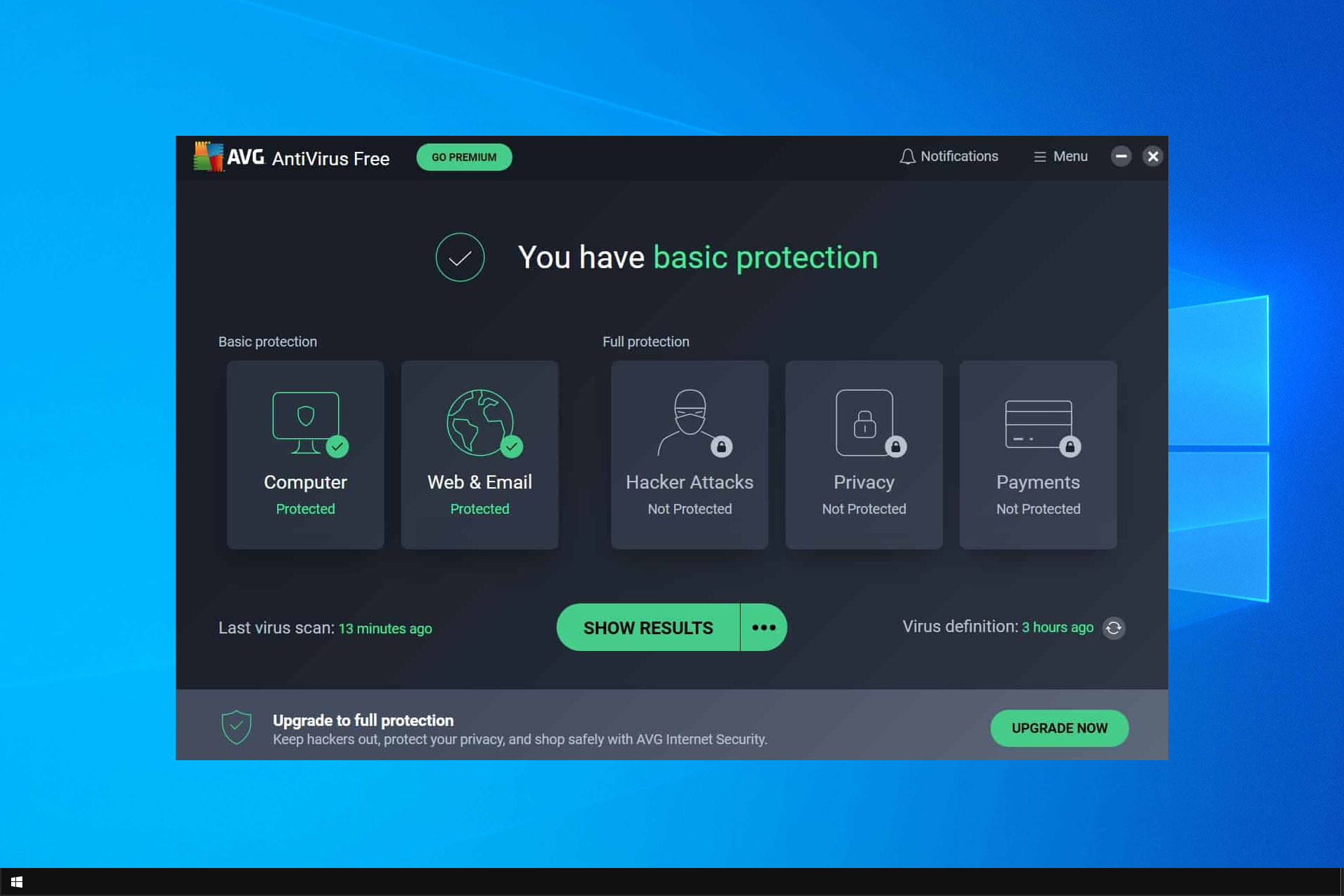This screenshot has height=896, width=1344.
Task: Click 'Upgrade to full protection' heading
Action: [363, 720]
